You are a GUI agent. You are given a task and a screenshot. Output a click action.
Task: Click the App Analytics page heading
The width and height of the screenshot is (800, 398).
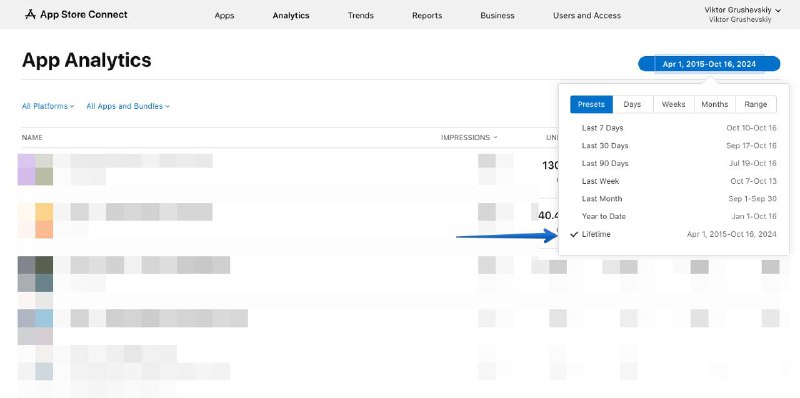tap(87, 60)
